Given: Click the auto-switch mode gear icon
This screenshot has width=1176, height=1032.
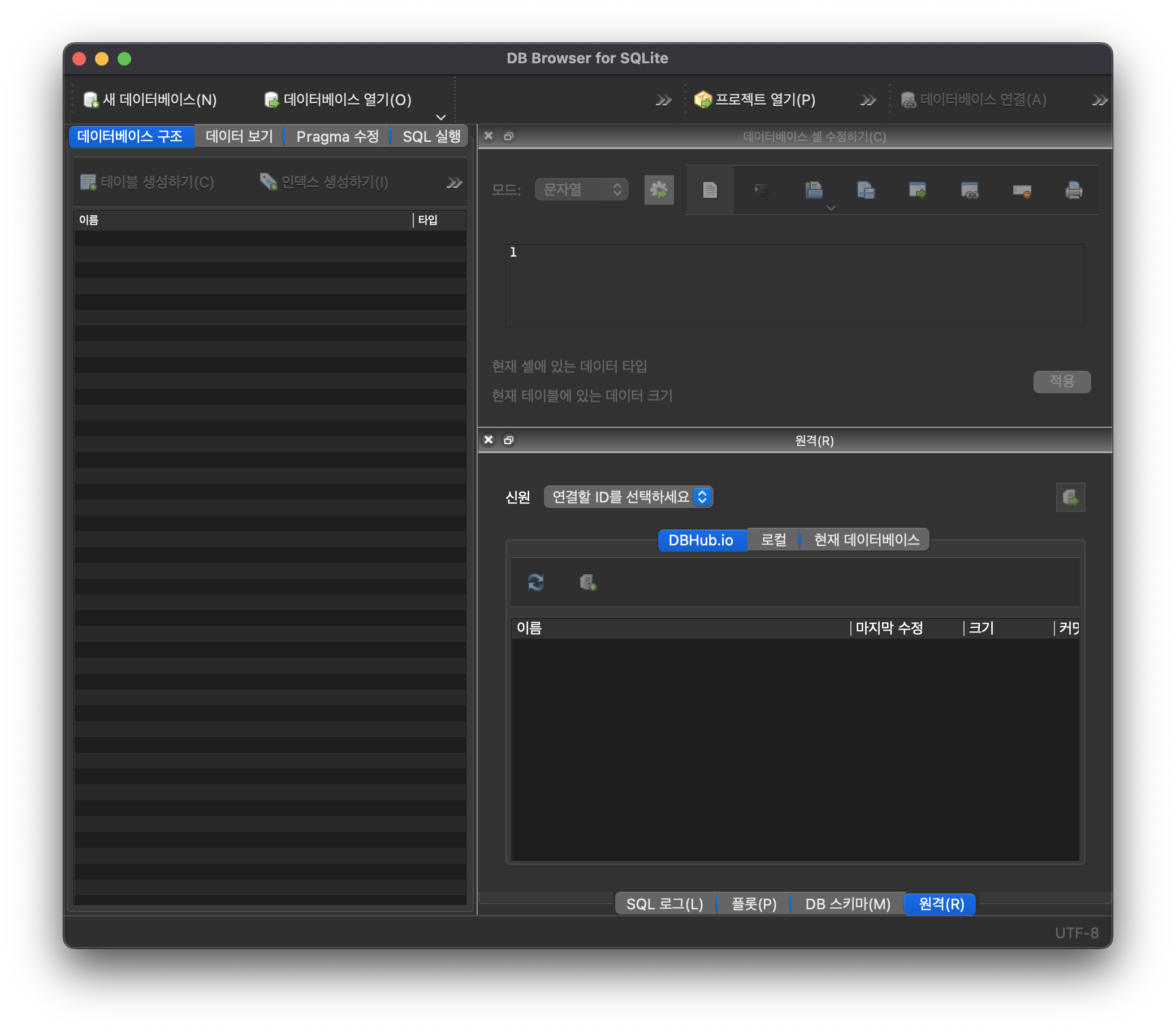Looking at the screenshot, I should coord(659,190).
